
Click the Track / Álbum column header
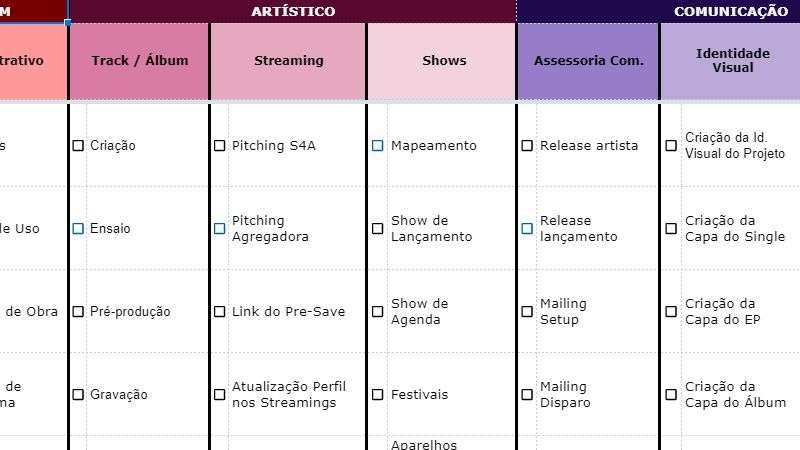(139, 61)
